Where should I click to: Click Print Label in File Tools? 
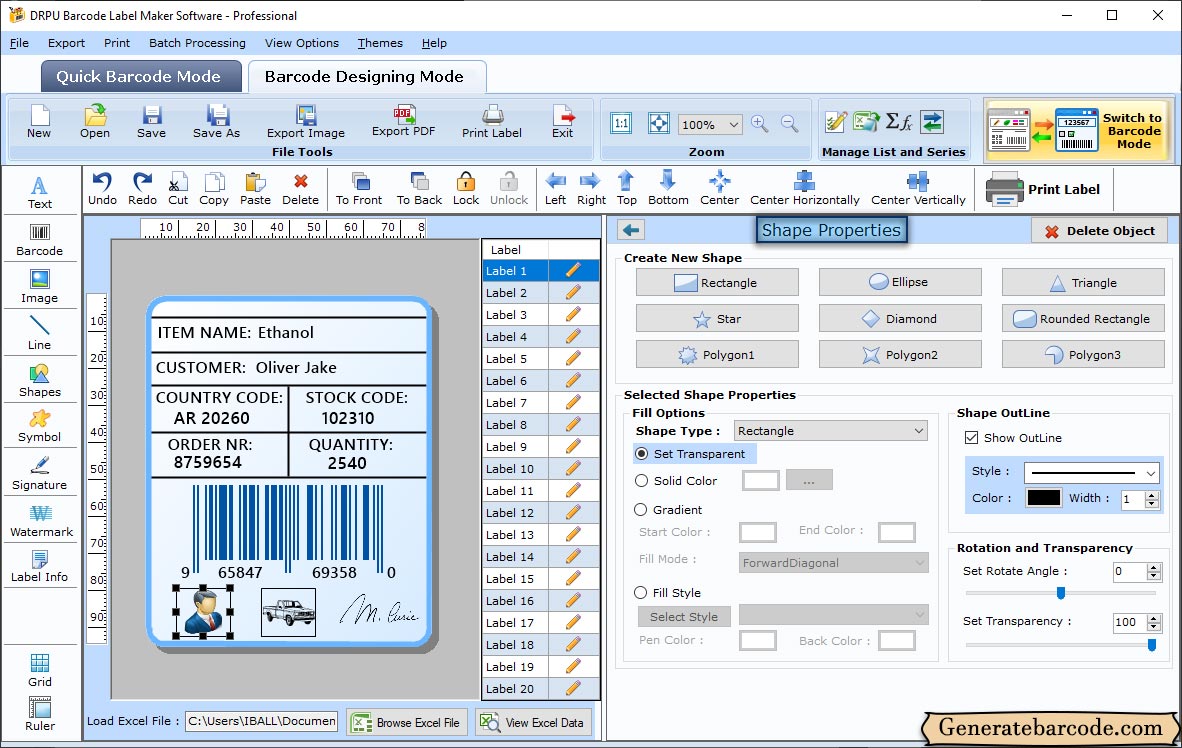[x=491, y=121]
